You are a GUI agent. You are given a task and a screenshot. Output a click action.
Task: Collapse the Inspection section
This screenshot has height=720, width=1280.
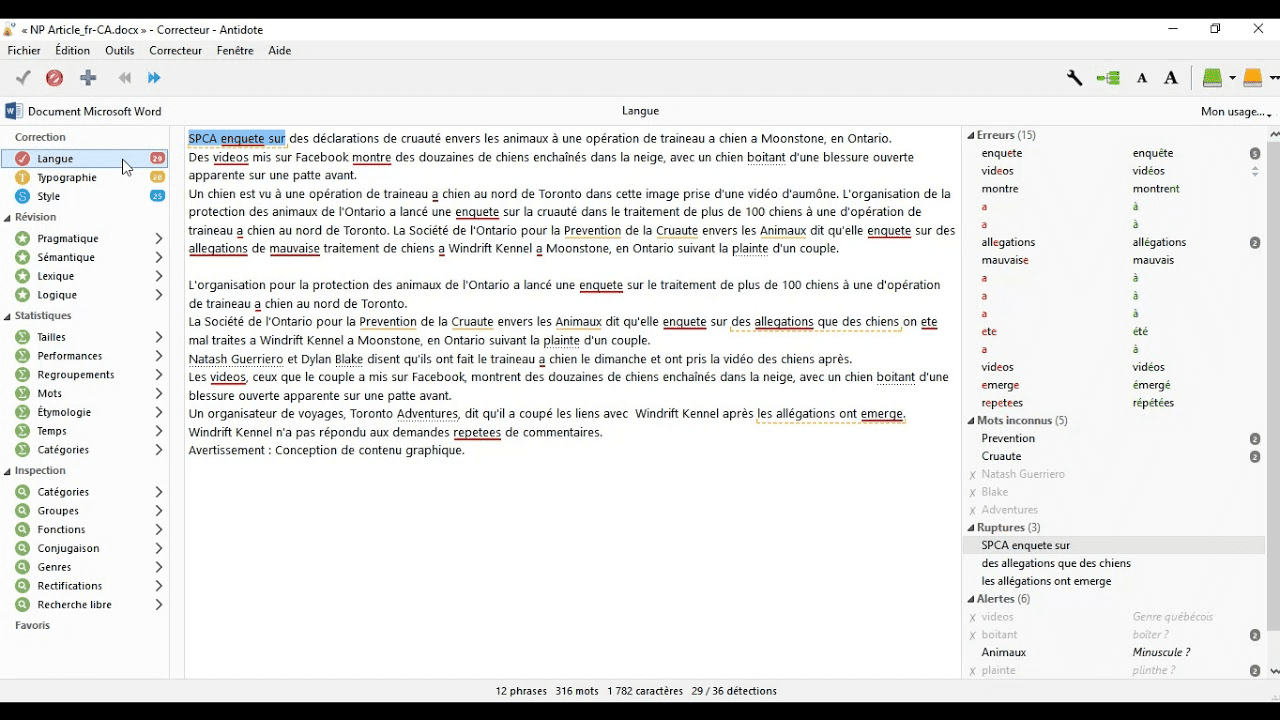coord(8,471)
